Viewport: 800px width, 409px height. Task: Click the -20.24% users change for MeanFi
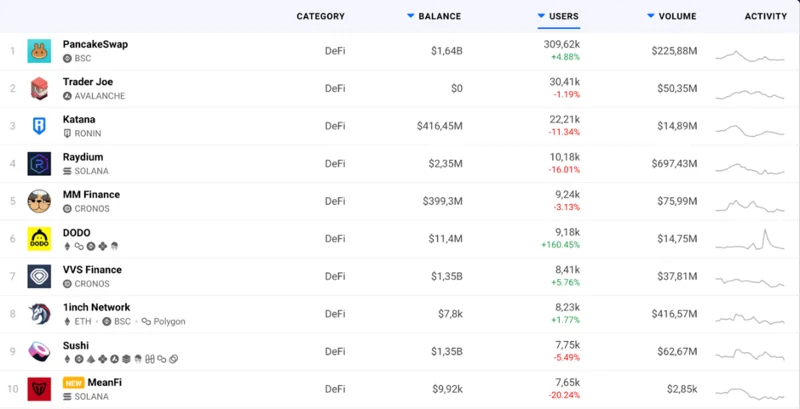(564, 395)
